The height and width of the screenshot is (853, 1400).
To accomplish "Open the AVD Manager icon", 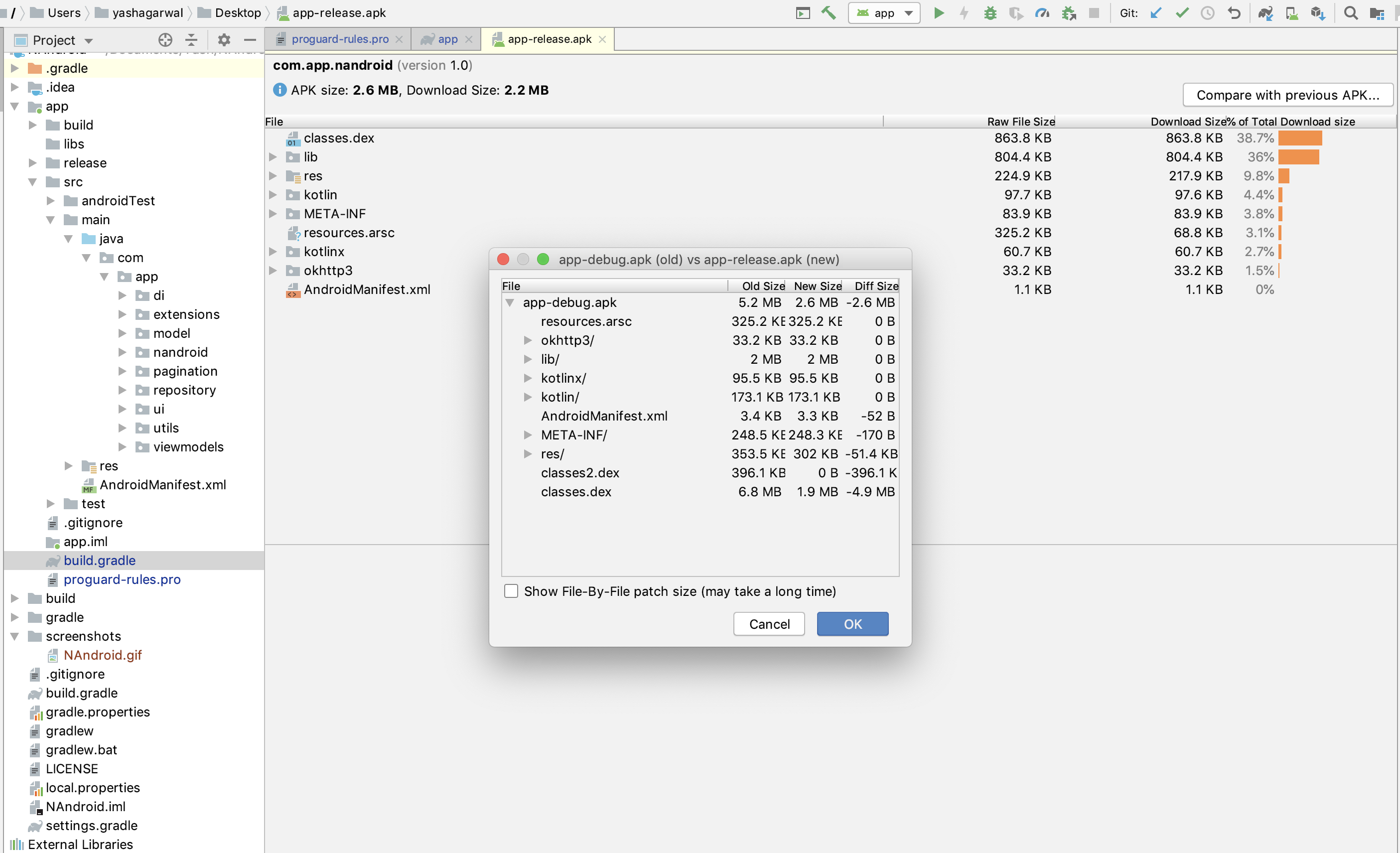I will click(x=1291, y=12).
